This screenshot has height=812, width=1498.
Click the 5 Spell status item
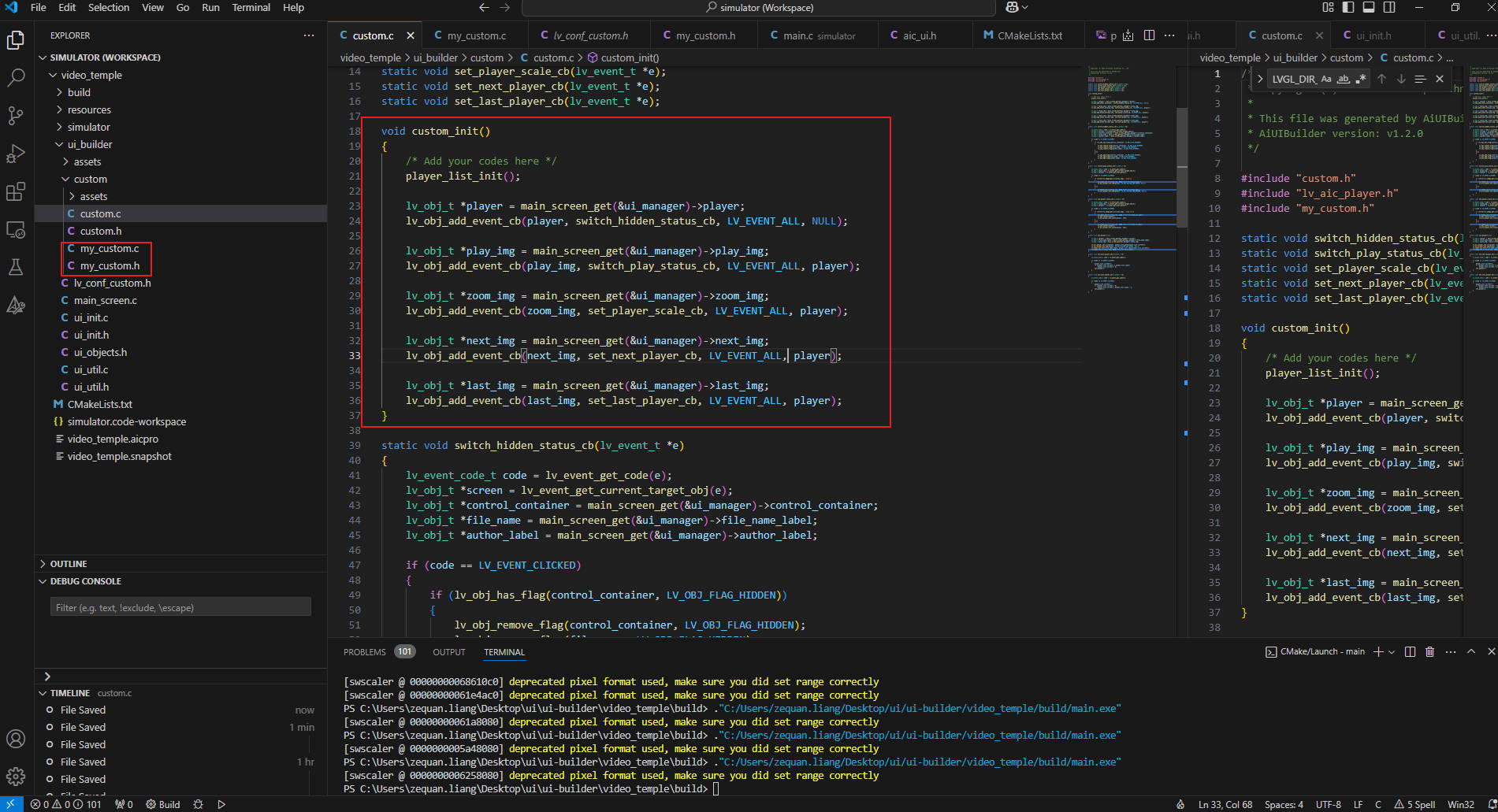[1414, 804]
